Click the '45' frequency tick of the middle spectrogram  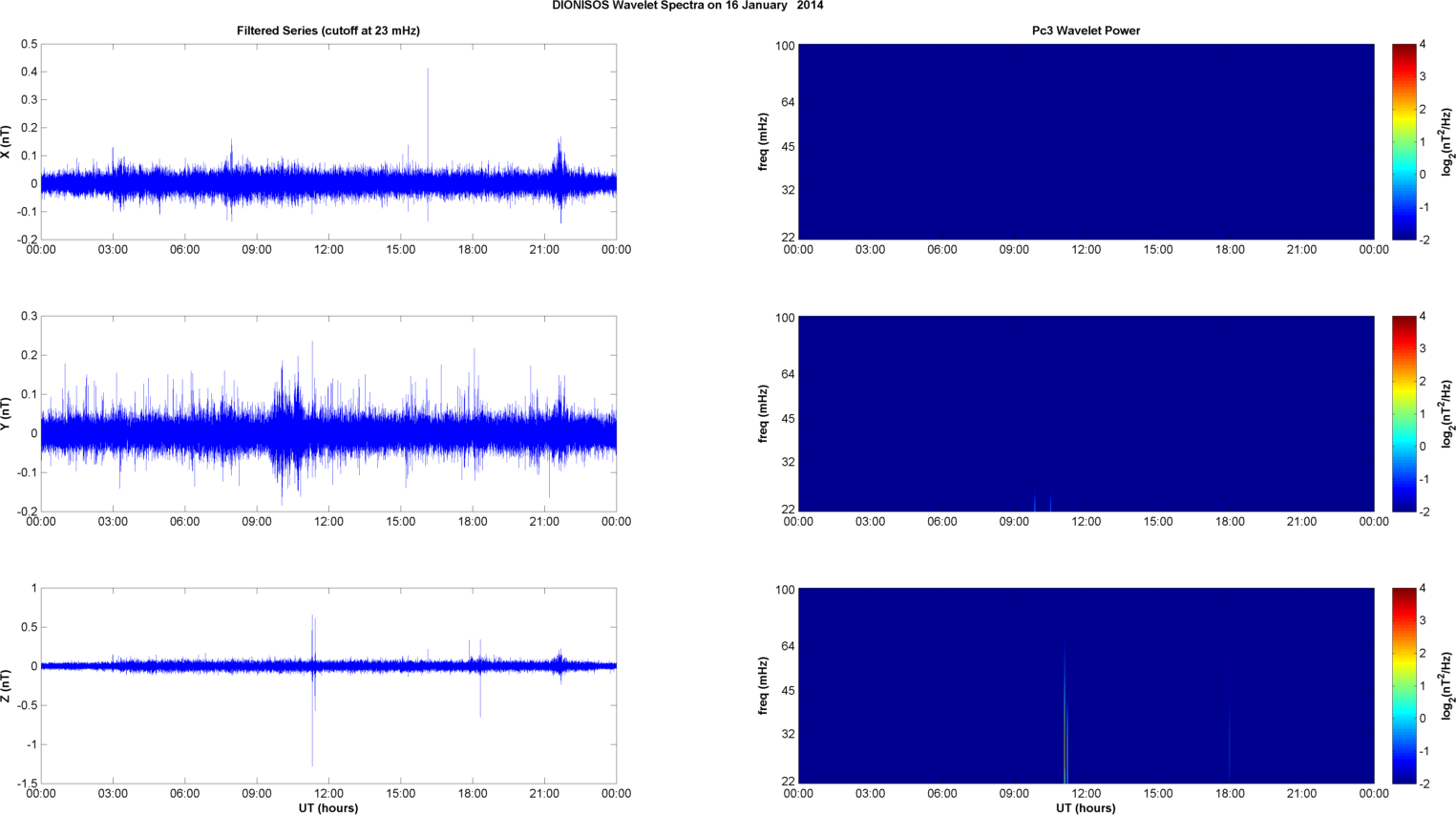coord(788,419)
